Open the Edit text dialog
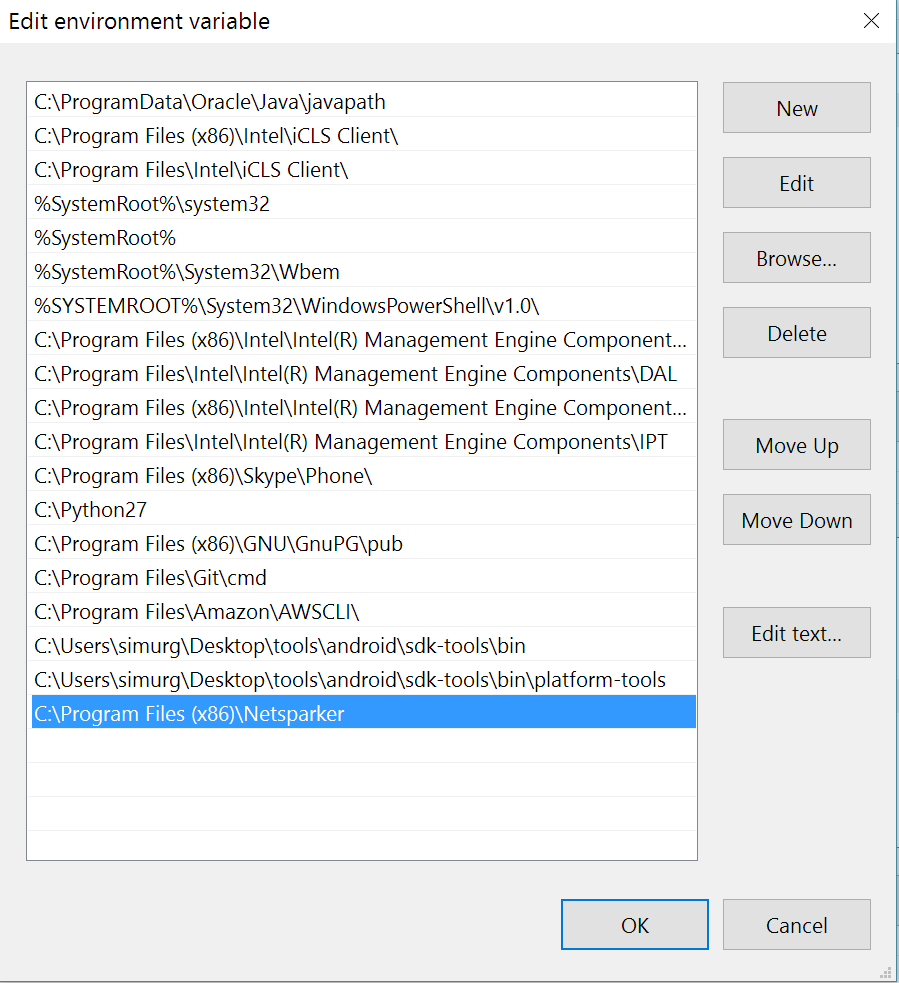899x983 pixels. point(796,632)
